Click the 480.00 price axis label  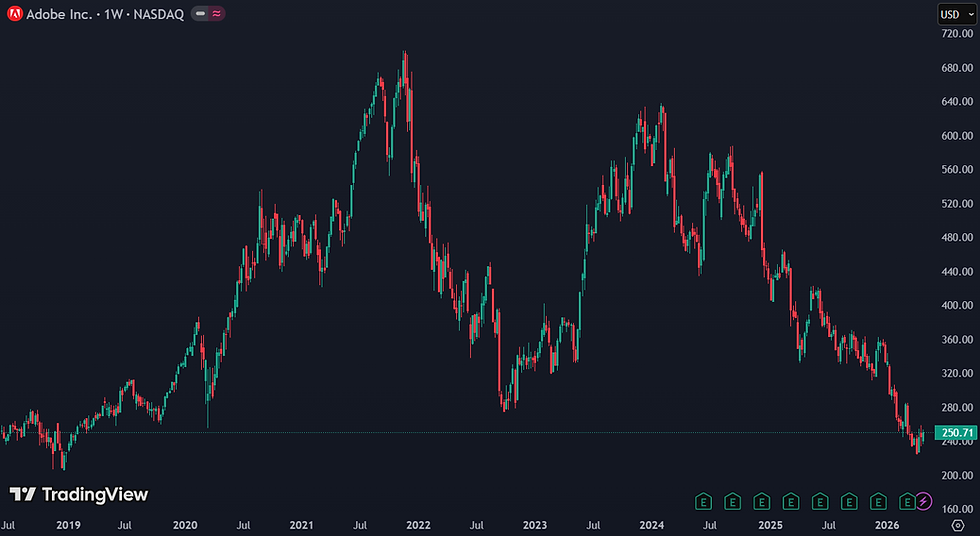click(x=957, y=237)
